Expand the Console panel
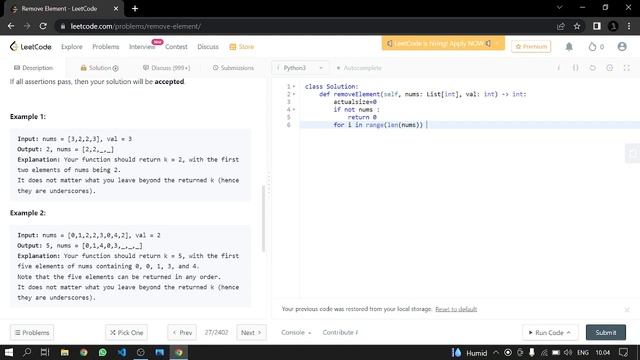 296,333
